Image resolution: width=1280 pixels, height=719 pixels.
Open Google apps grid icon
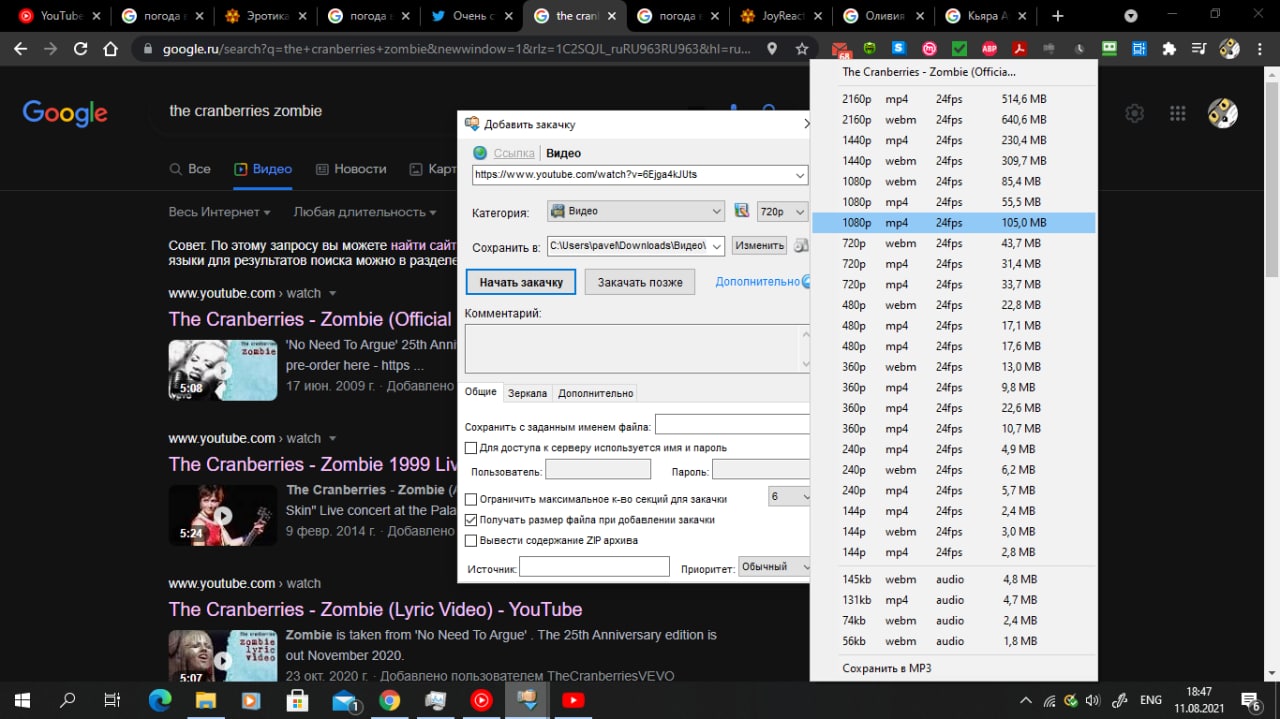click(1177, 113)
